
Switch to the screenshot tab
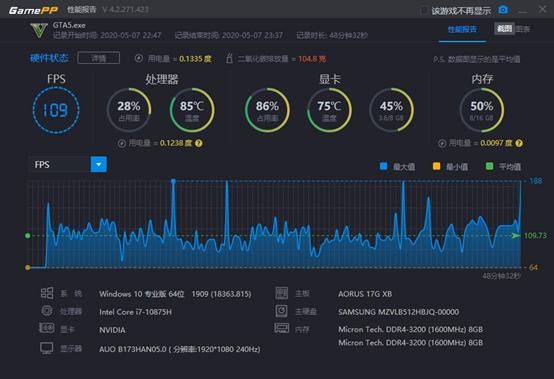pos(504,29)
